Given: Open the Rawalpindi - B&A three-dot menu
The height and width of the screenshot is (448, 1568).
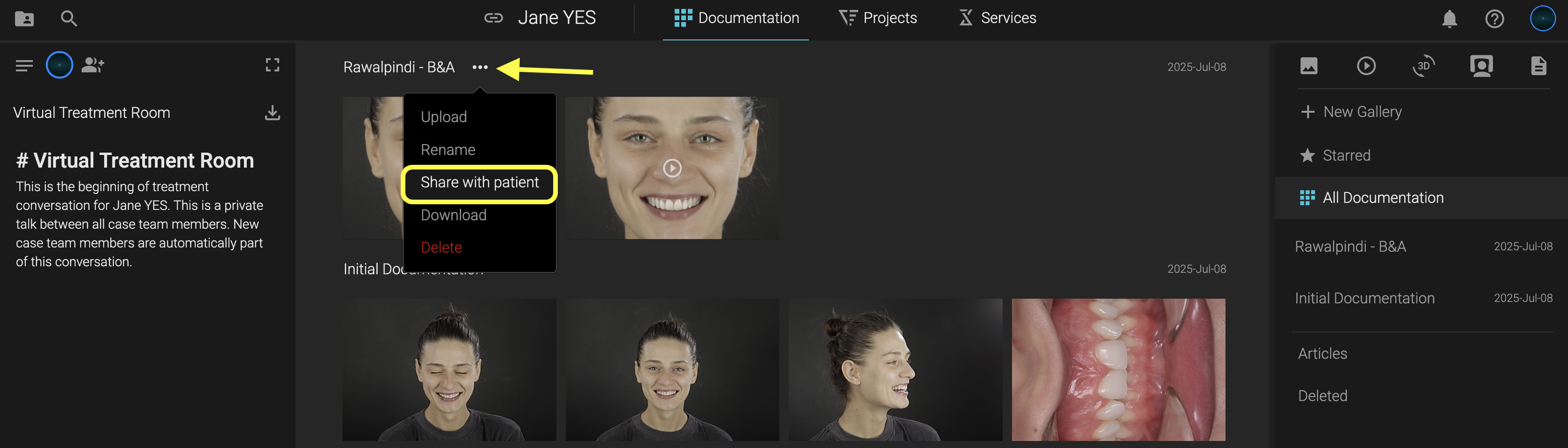Looking at the screenshot, I should click(x=480, y=67).
